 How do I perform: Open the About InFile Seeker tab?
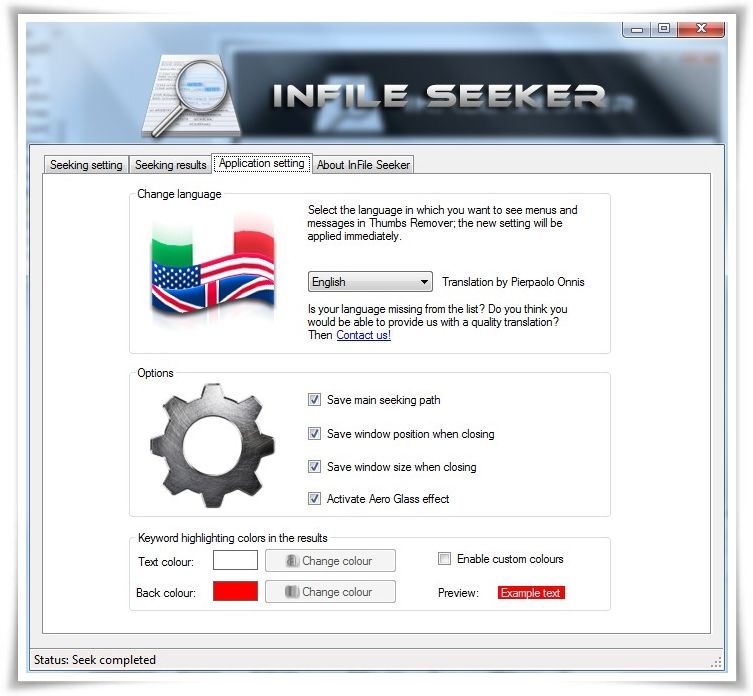tap(363, 165)
